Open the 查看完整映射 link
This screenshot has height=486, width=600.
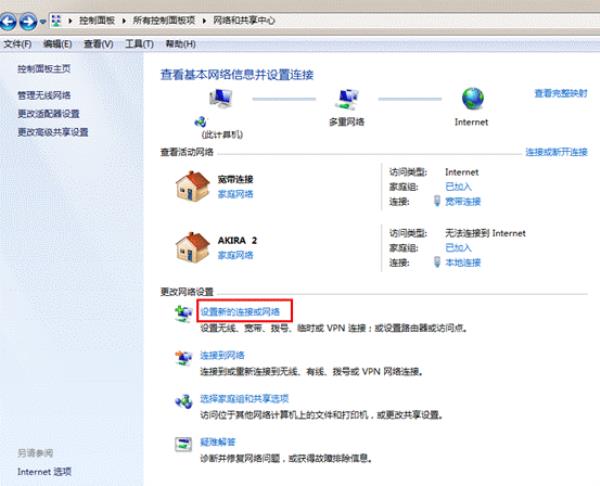(x=561, y=93)
